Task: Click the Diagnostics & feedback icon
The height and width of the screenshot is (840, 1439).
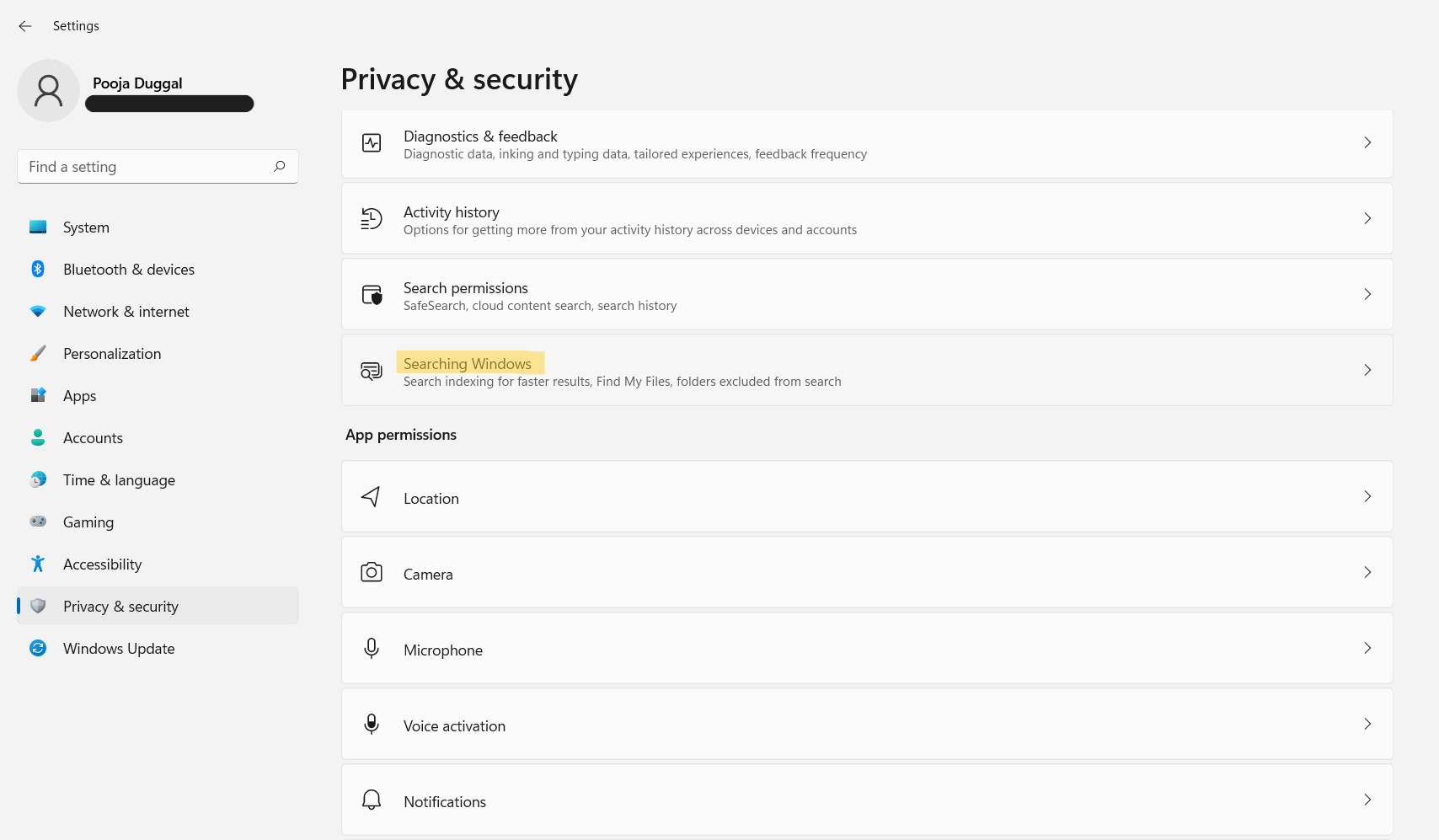Action: pyautogui.click(x=372, y=143)
